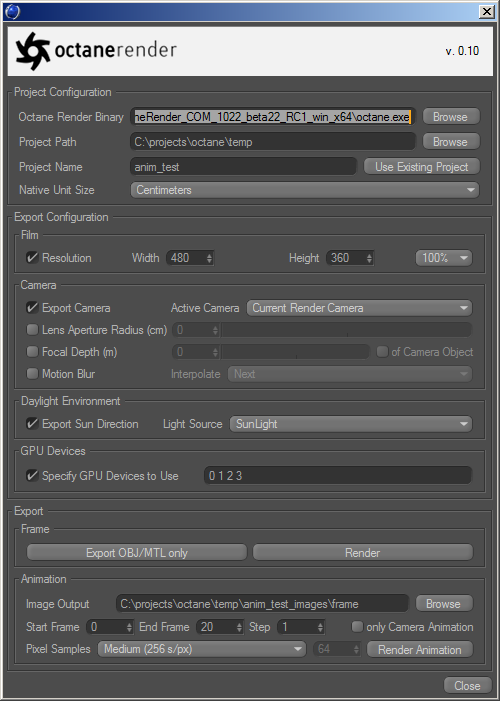Click the Focal Depth number field
Viewport: 500px width, 701px height.
pyautogui.click(x=191, y=352)
